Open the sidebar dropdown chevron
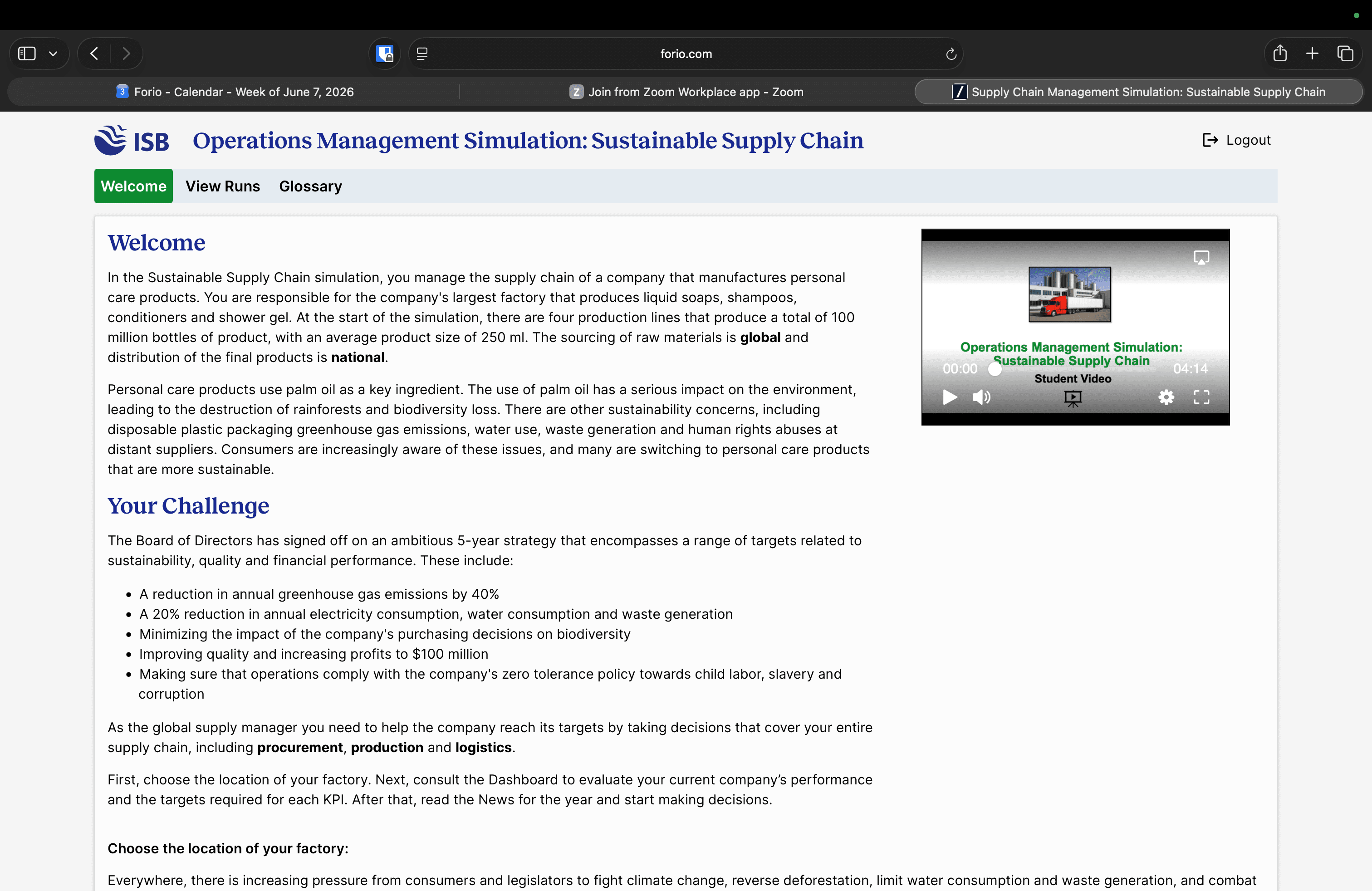 [x=53, y=54]
